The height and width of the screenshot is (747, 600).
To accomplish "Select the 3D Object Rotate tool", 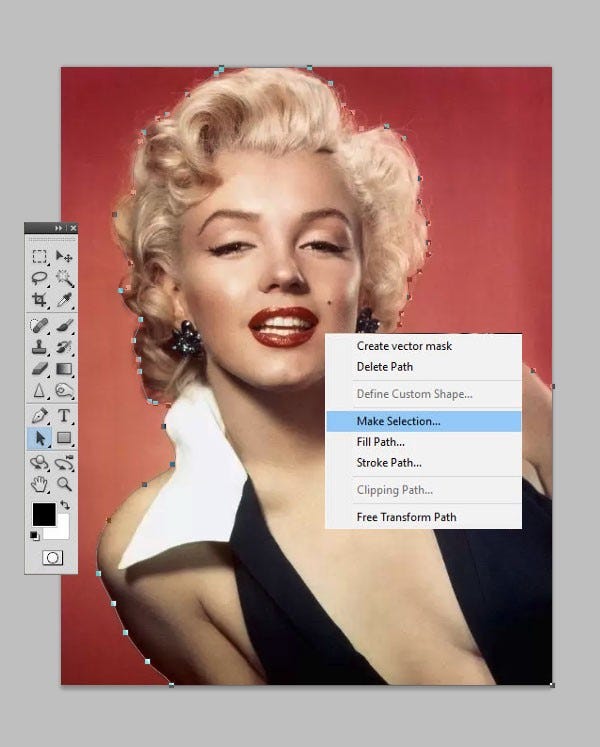I will click(x=39, y=463).
